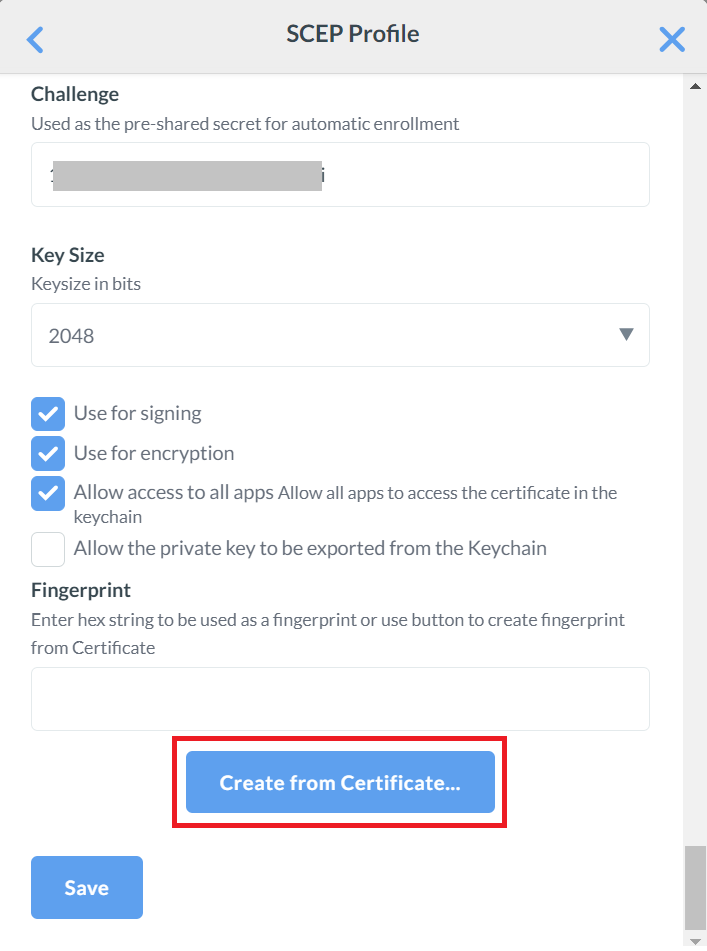The width and height of the screenshot is (707, 951).
Task: Uncheck Use for encryption checkbox
Action: click(48, 453)
